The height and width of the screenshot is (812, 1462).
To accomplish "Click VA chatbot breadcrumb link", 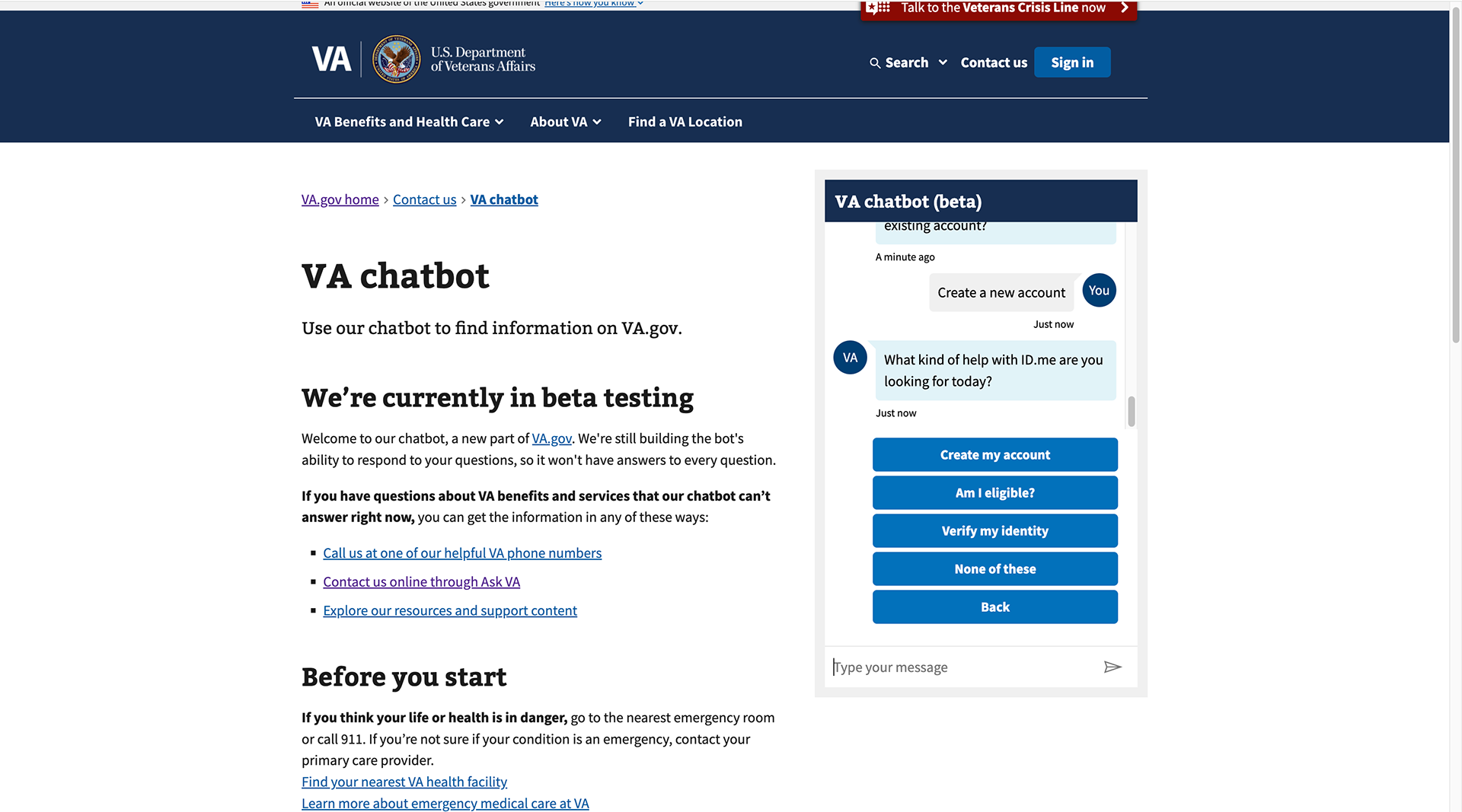I will click(504, 199).
